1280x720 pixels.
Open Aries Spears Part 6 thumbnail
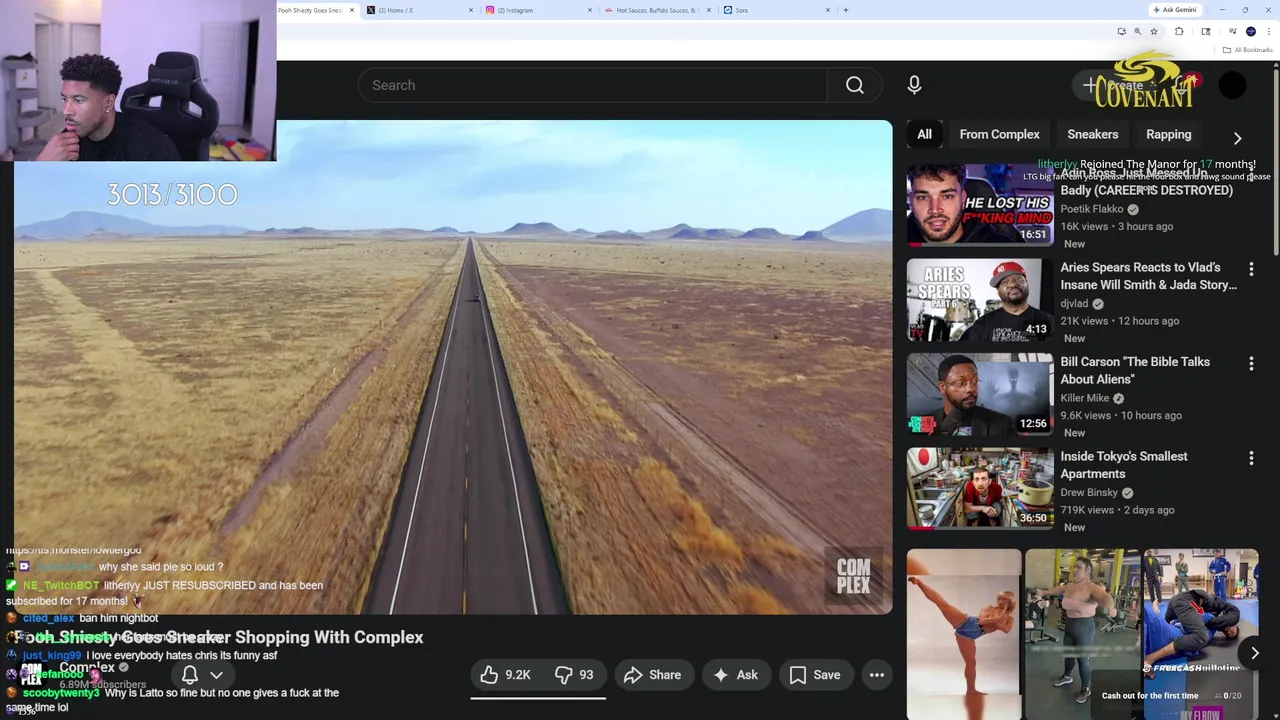point(980,300)
